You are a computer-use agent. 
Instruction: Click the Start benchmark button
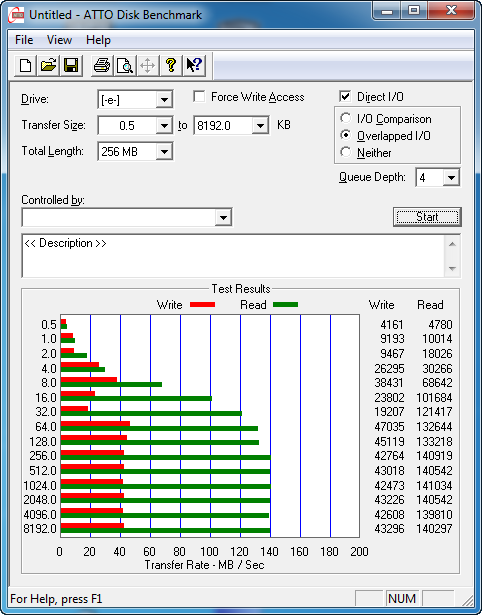[427, 217]
